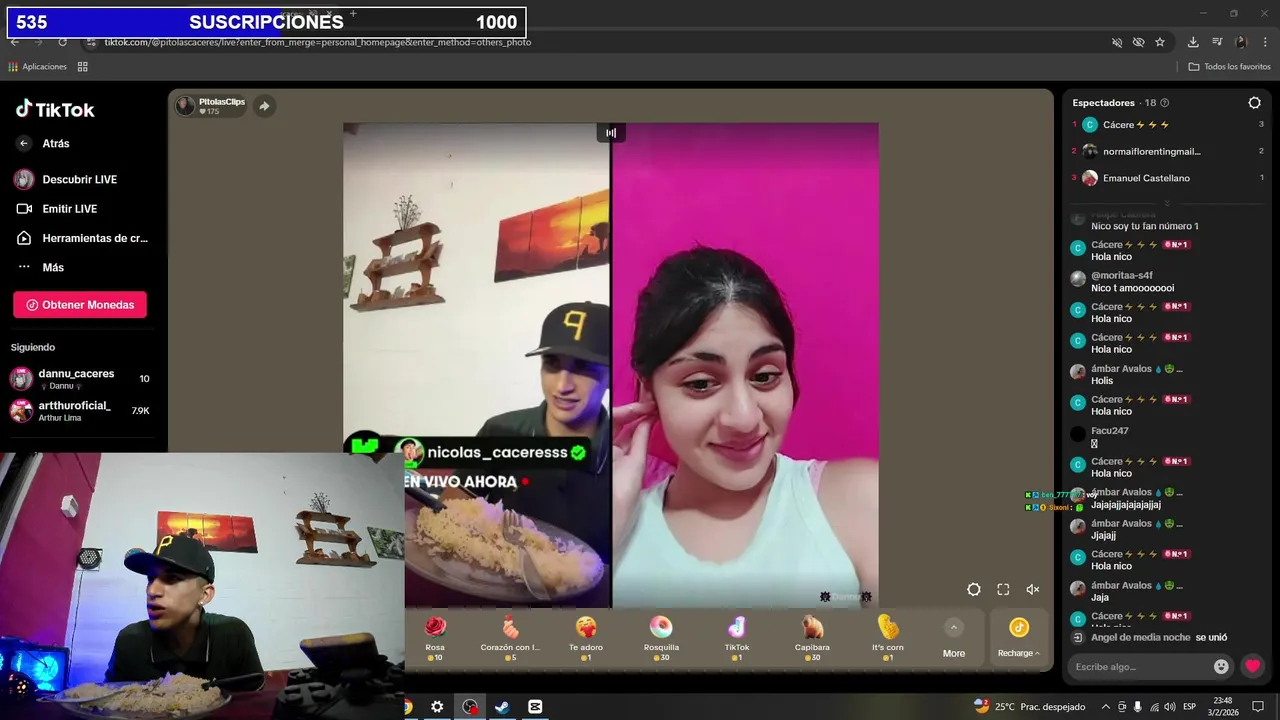Screen dimensions: 1280x720
Task: Click the PitolasClips streamer profile avatar
Action: pyautogui.click(x=185, y=105)
